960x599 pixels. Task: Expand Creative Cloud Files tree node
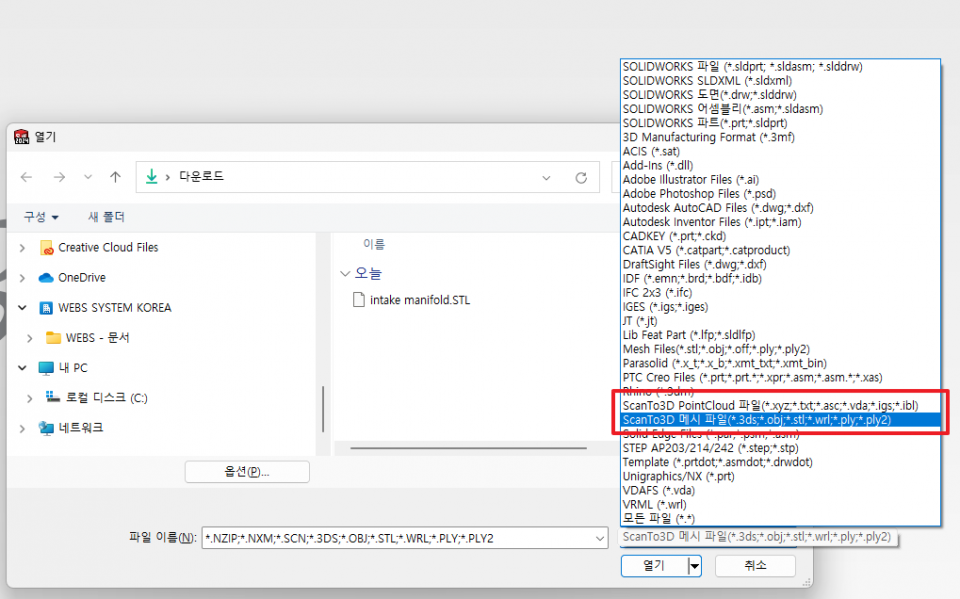pyautogui.click(x=23, y=248)
